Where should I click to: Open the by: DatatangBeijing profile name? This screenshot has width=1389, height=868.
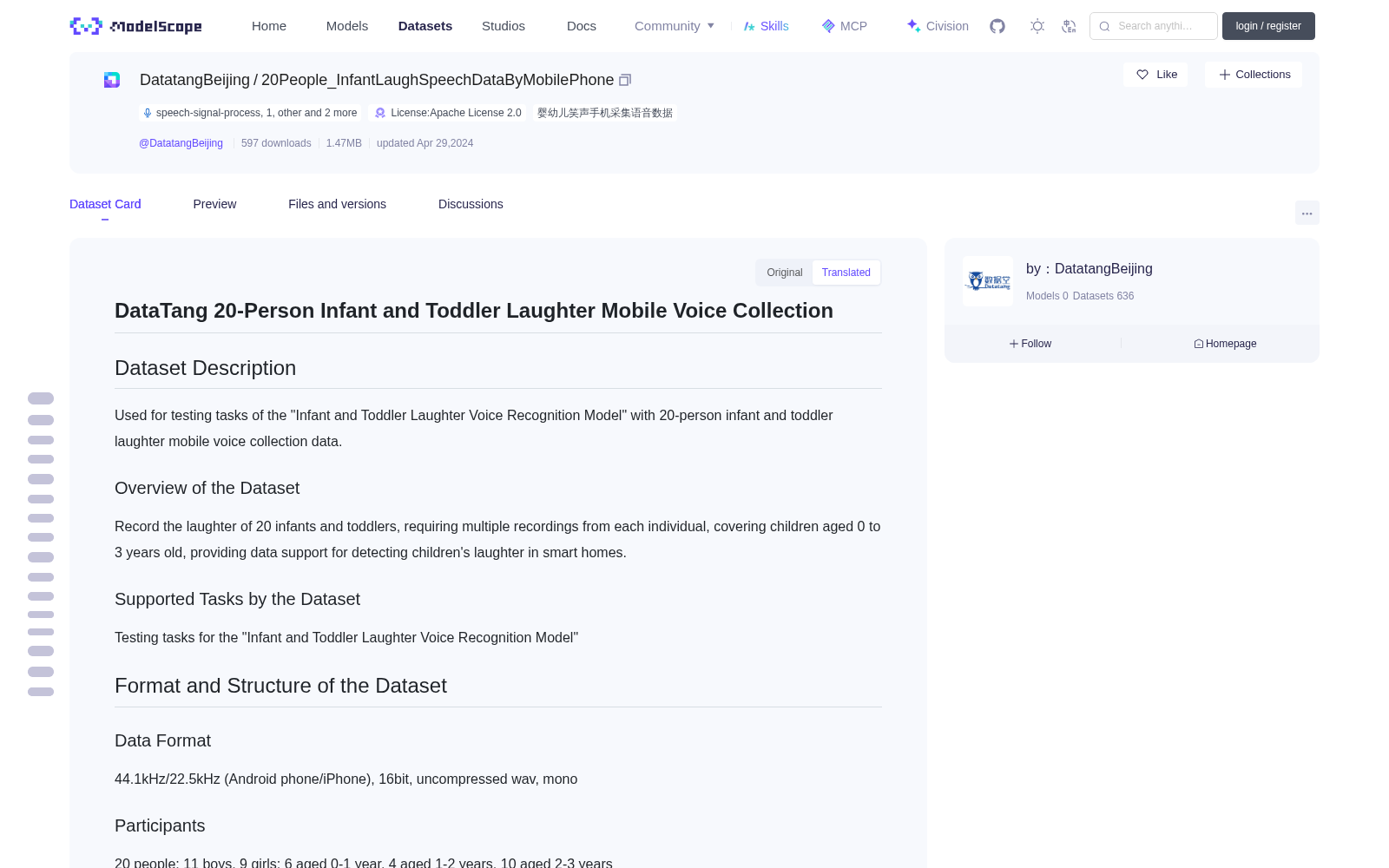pos(1089,269)
